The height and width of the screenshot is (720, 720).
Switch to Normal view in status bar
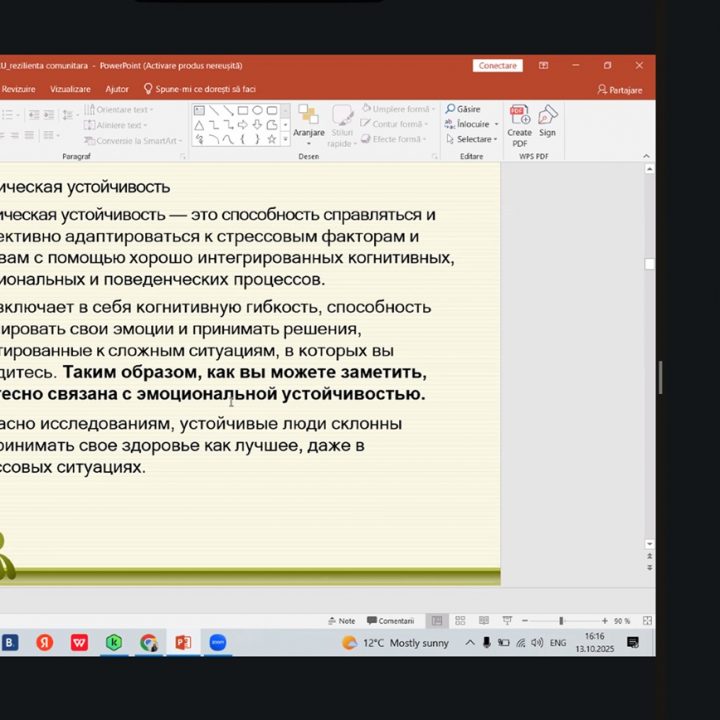437,621
